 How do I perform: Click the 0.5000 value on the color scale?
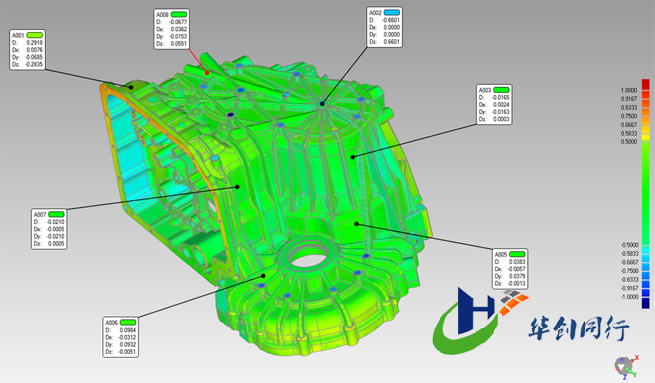pyautogui.click(x=629, y=142)
